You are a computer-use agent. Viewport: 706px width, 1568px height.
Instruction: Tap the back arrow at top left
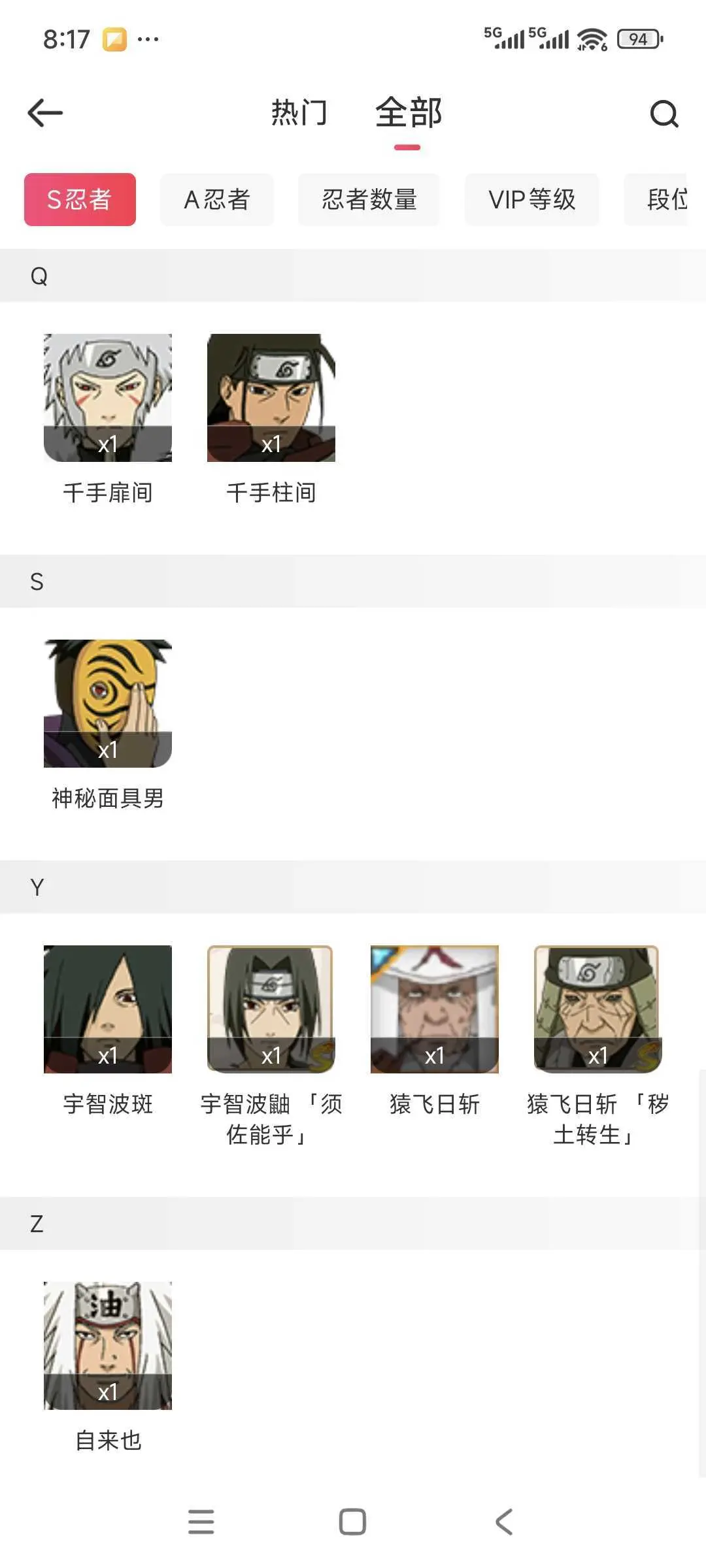coord(45,113)
